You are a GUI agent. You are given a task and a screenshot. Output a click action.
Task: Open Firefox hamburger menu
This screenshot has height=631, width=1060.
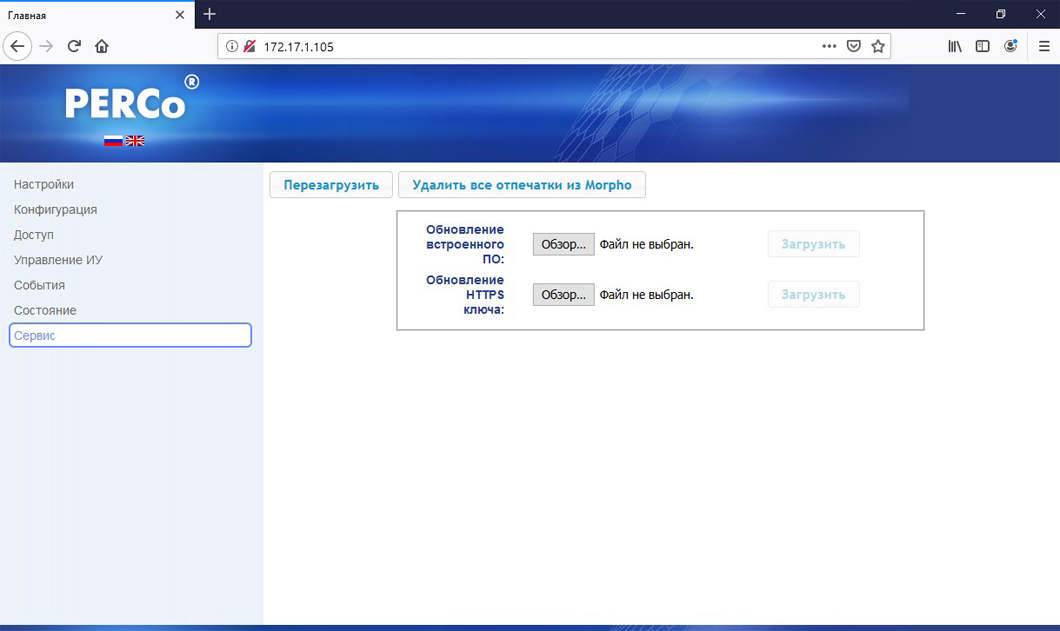(1044, 46)
